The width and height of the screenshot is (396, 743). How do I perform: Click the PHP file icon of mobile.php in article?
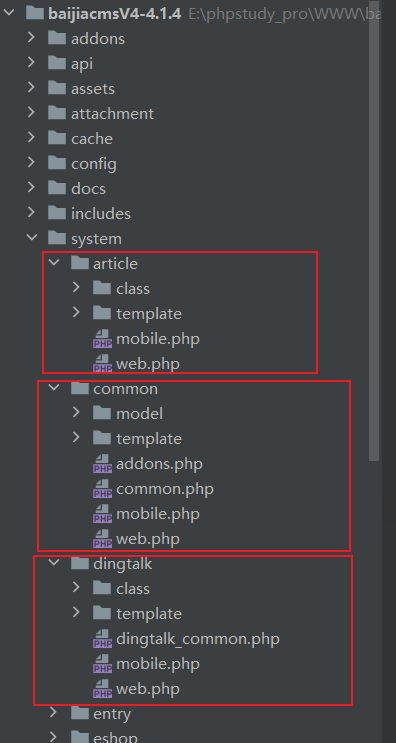[x=102, y=339]
